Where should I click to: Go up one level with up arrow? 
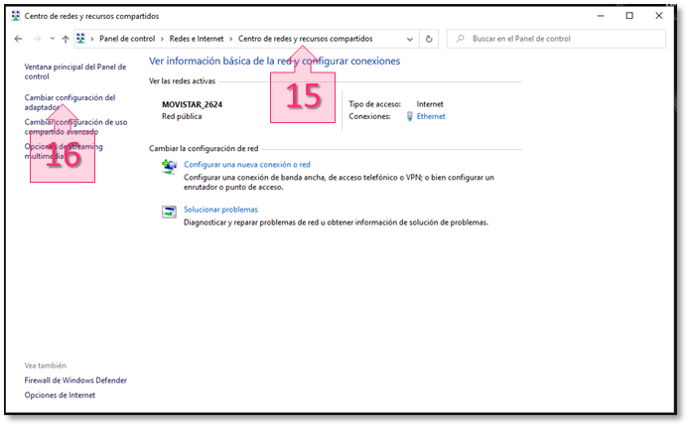click(66, 39)
